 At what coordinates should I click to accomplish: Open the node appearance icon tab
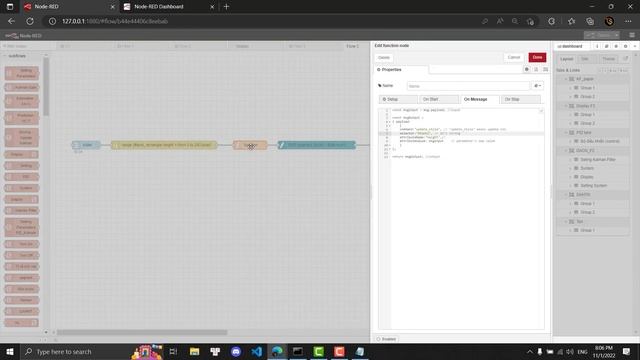pos(545,69)
